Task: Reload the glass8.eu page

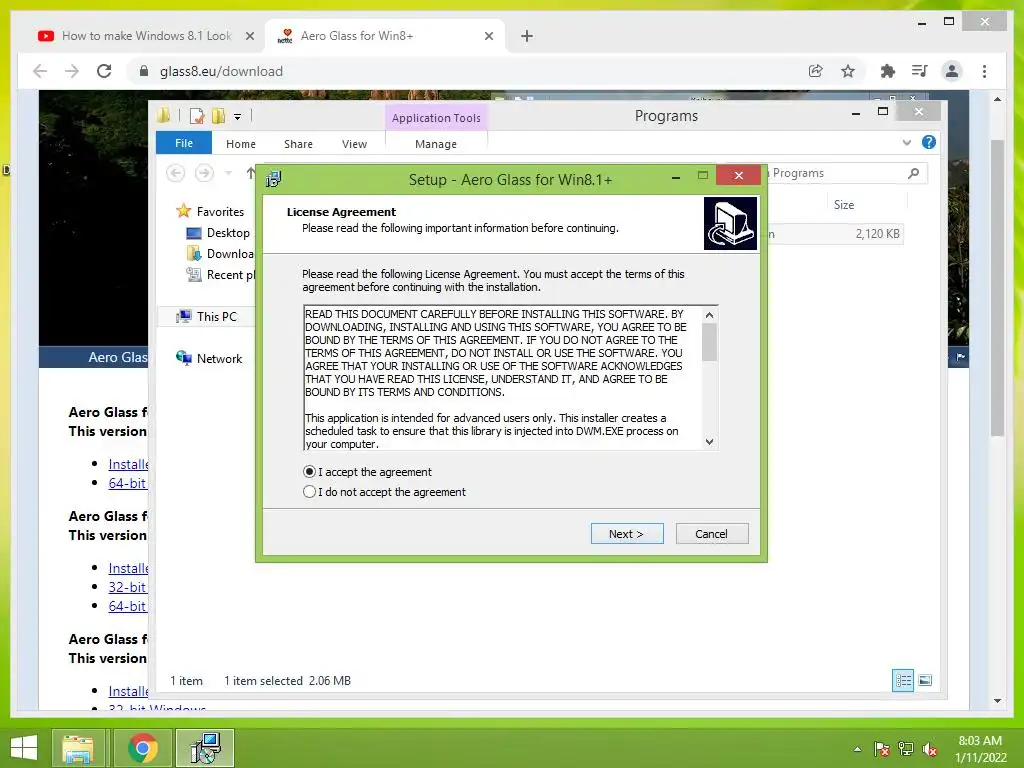Action: pyautogui.click(x=104, y=71)
